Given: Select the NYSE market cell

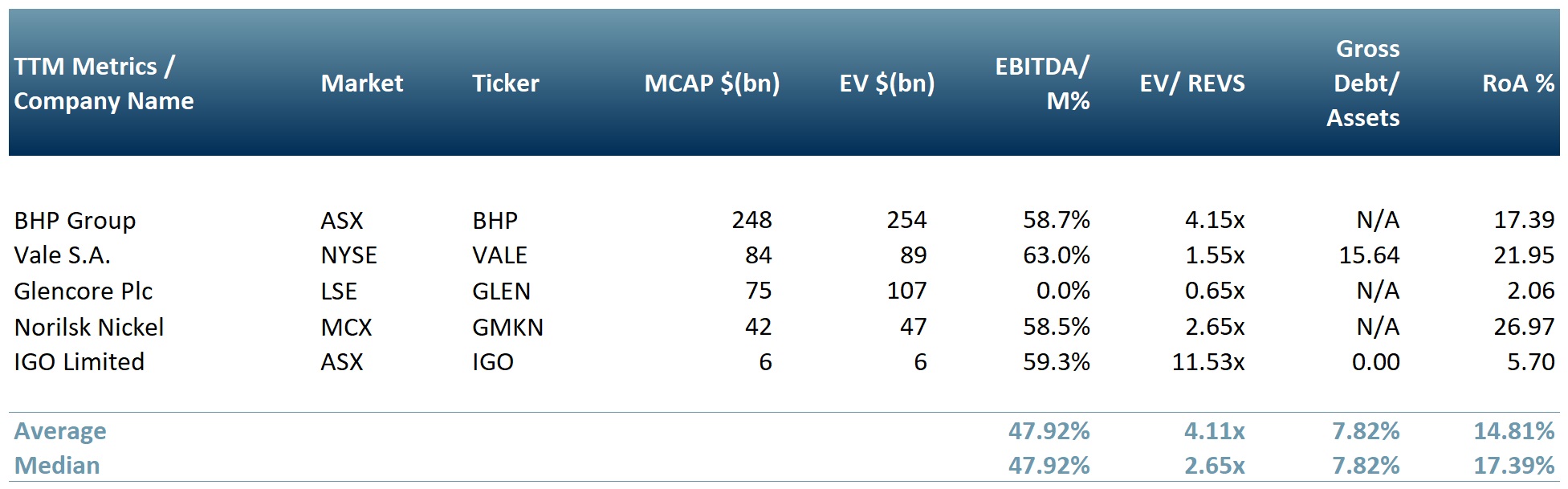Looking at the screenshot, I should coord(348,255).
